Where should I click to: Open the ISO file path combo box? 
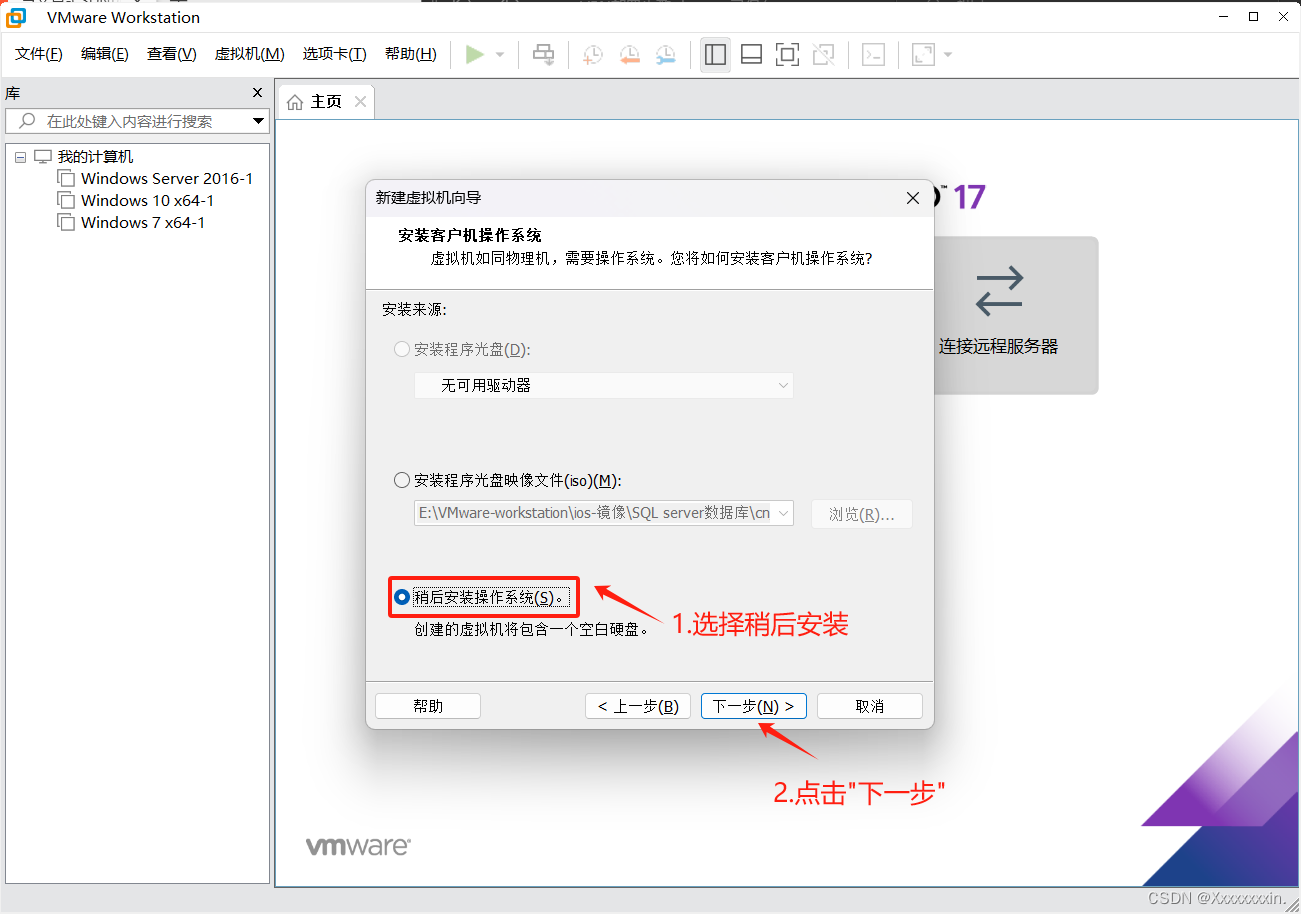(604, 514)
